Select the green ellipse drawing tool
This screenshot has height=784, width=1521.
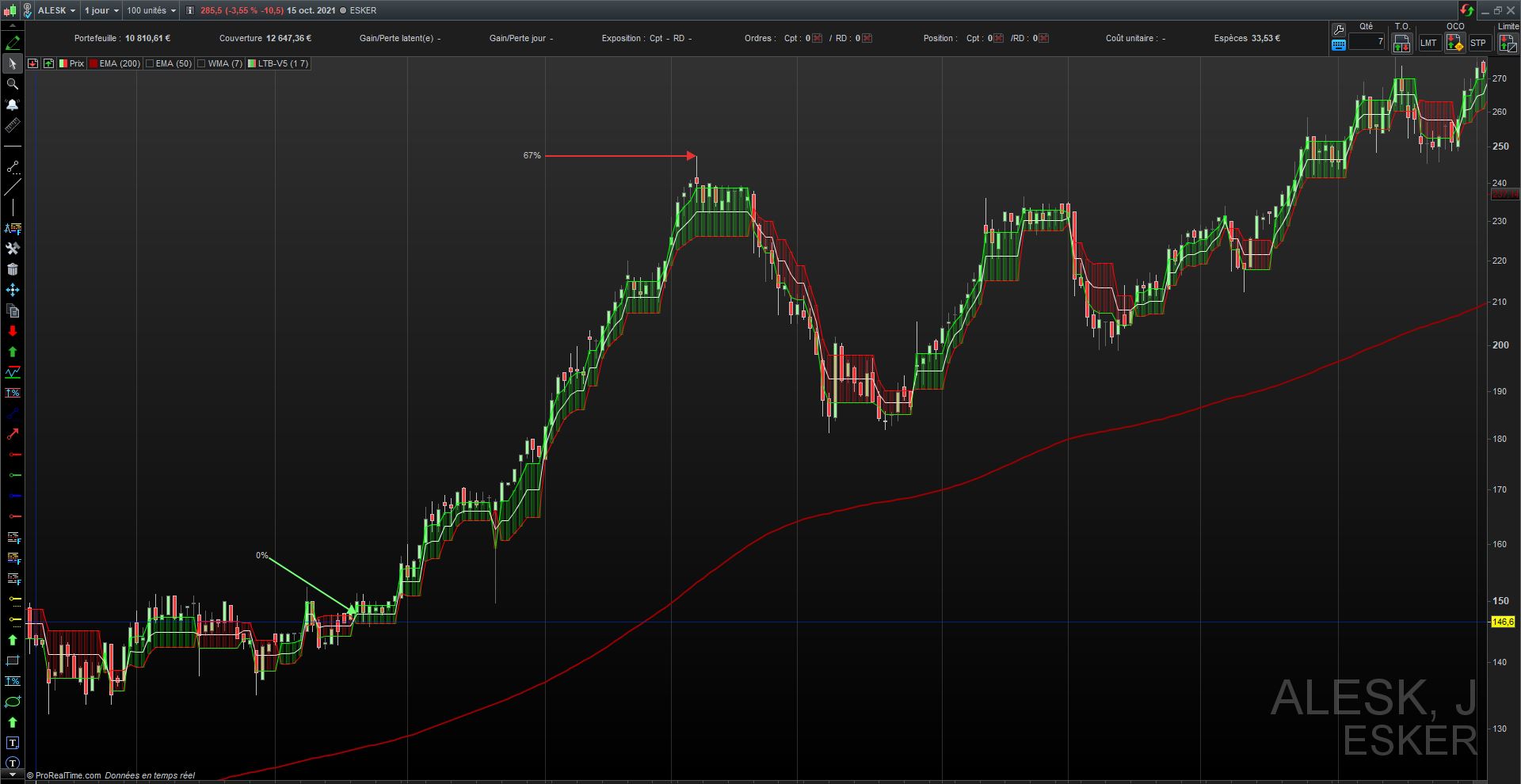(x=13, y=702)
